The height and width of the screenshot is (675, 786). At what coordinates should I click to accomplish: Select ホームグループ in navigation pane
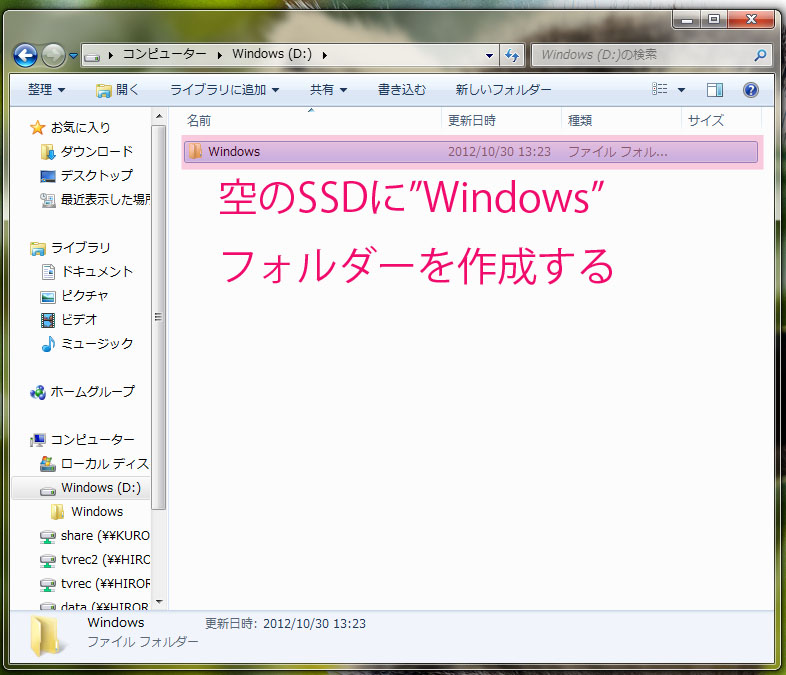tap(93, 392)
